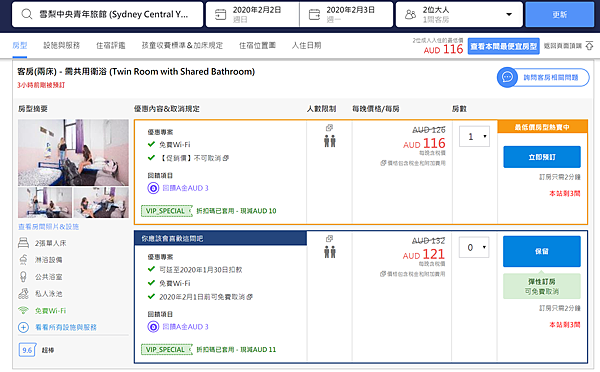600x372 pixels.
Task: Click the info icon beside free cancellation date
Action: point(249,297)
